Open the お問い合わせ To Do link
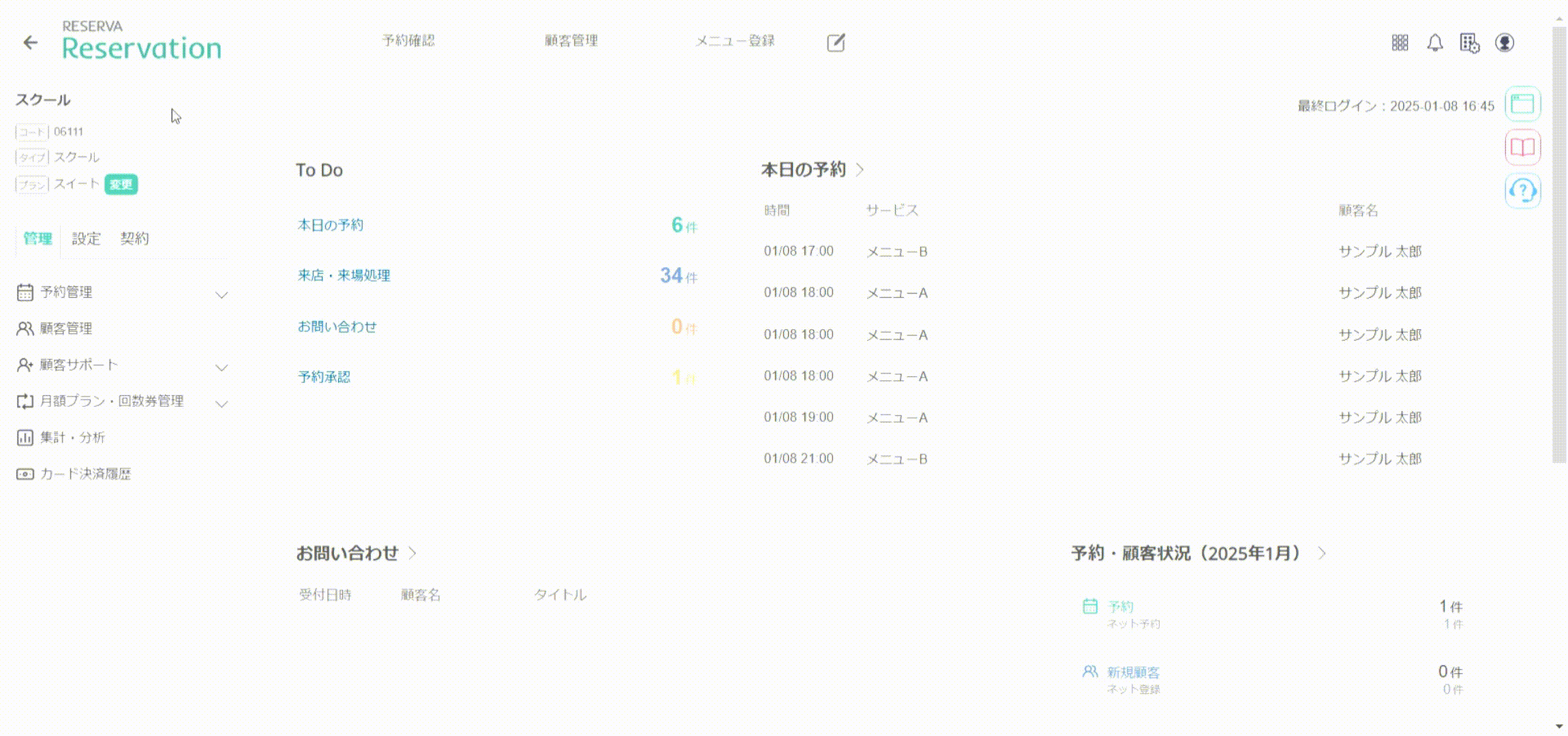The image size is (1568, 736). (337, 326)
